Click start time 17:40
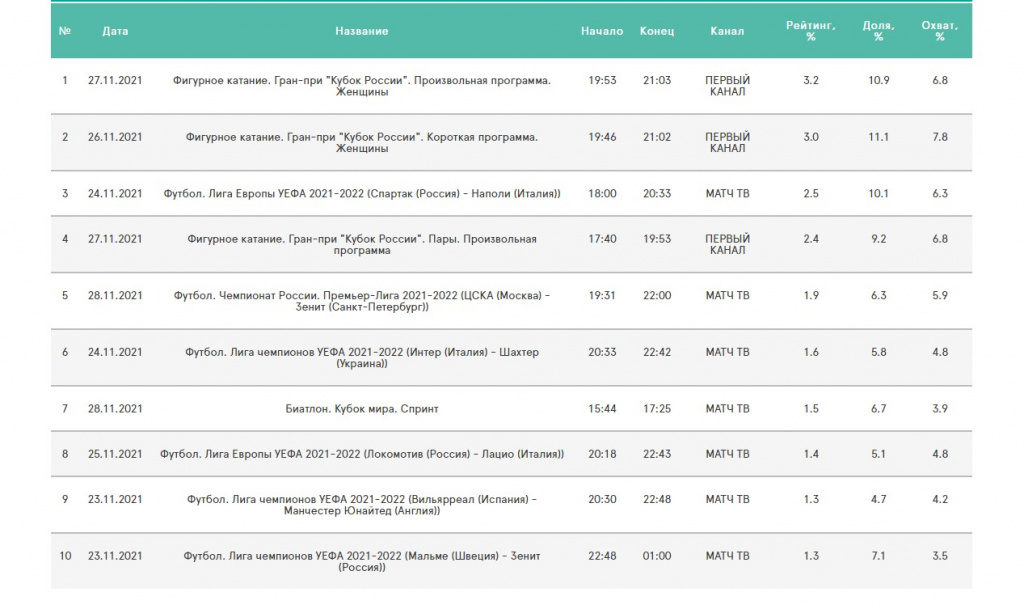The image size is (1024, 609). tap(601, 239)
